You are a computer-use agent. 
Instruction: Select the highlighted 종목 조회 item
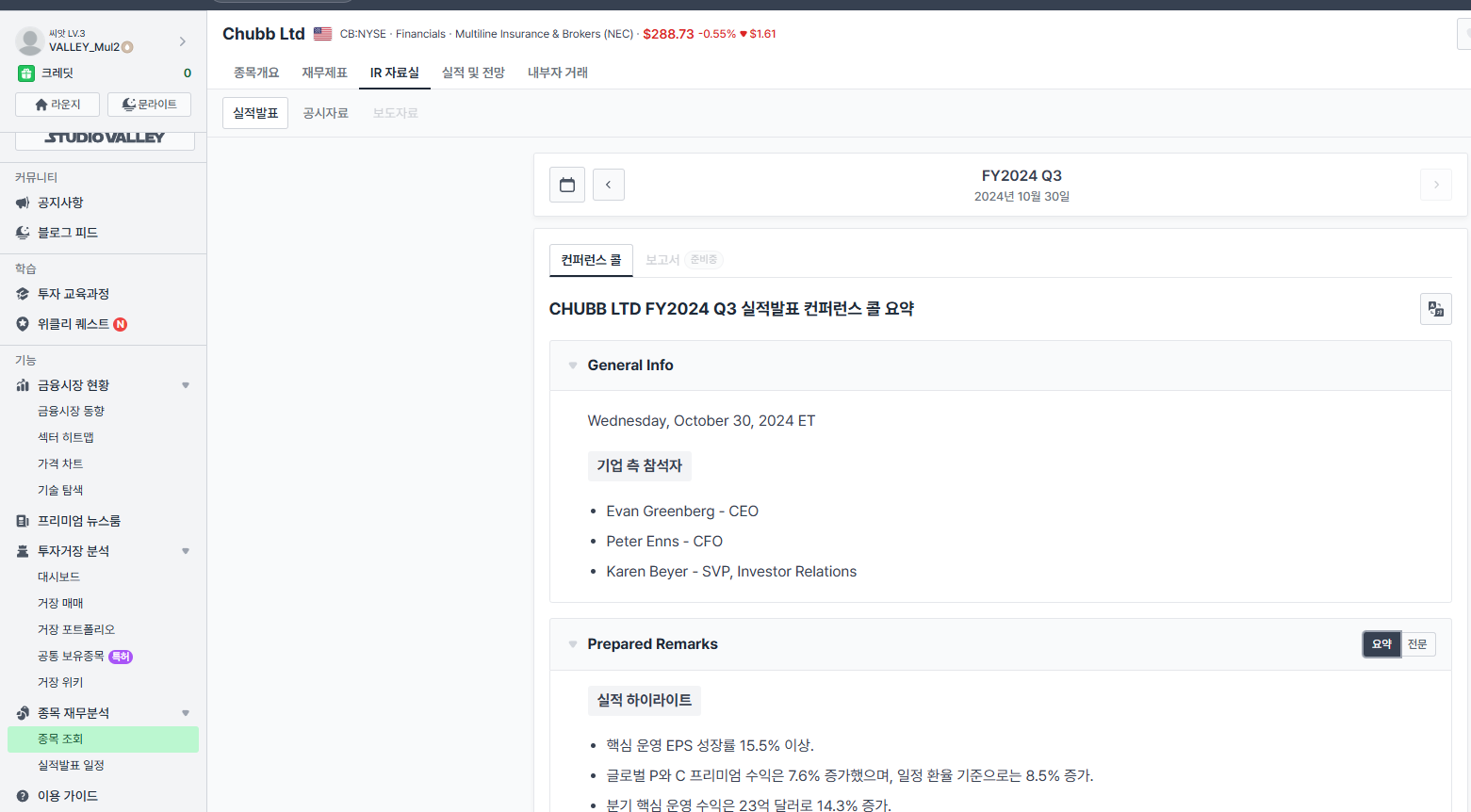click(x=103, y=739)
